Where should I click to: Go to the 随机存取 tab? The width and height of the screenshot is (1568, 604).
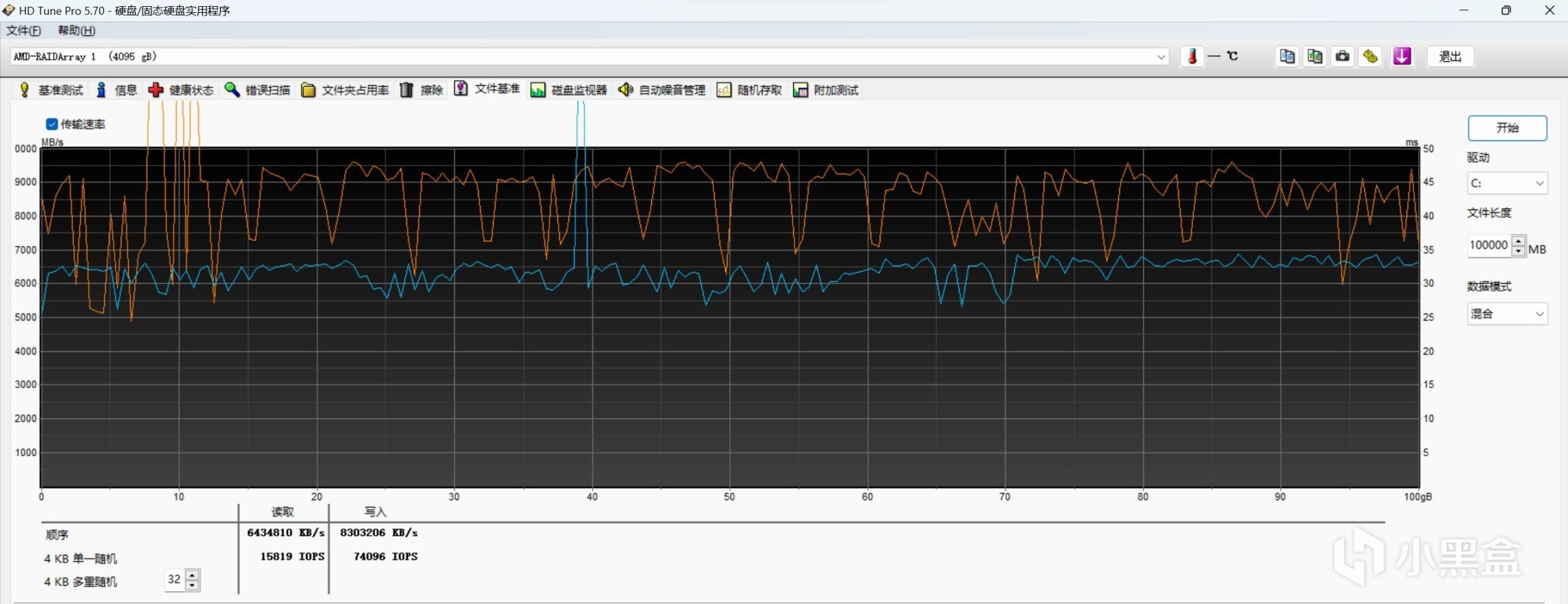(x=749, y=90)
